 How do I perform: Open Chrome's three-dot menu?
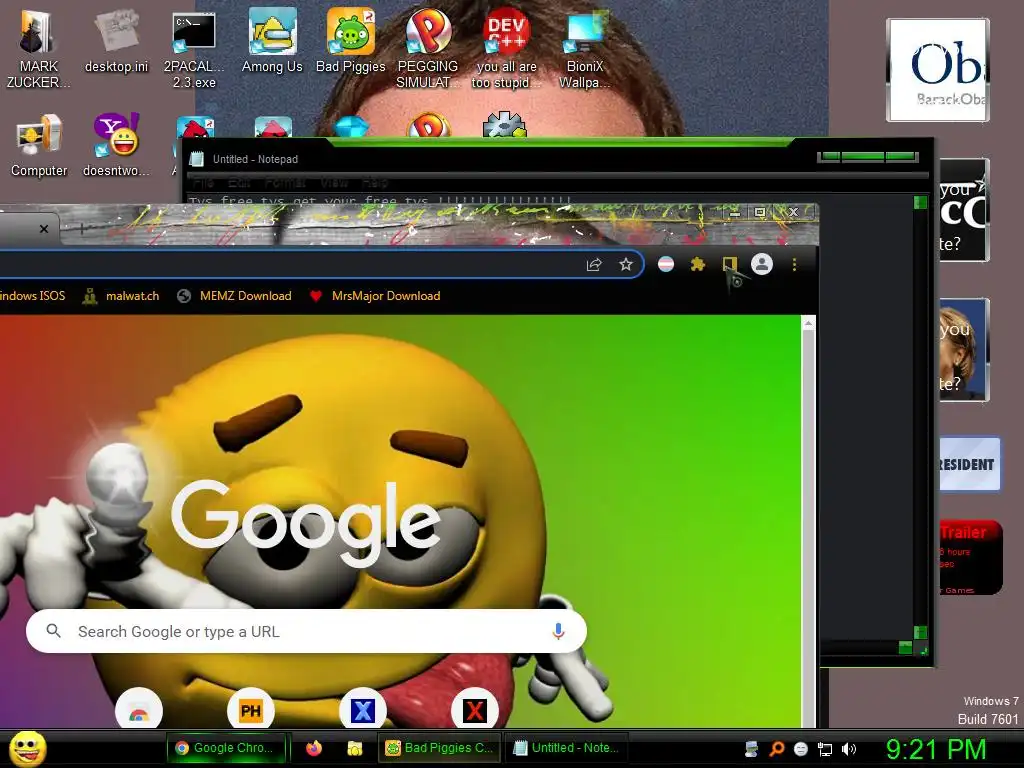point(794,264)
